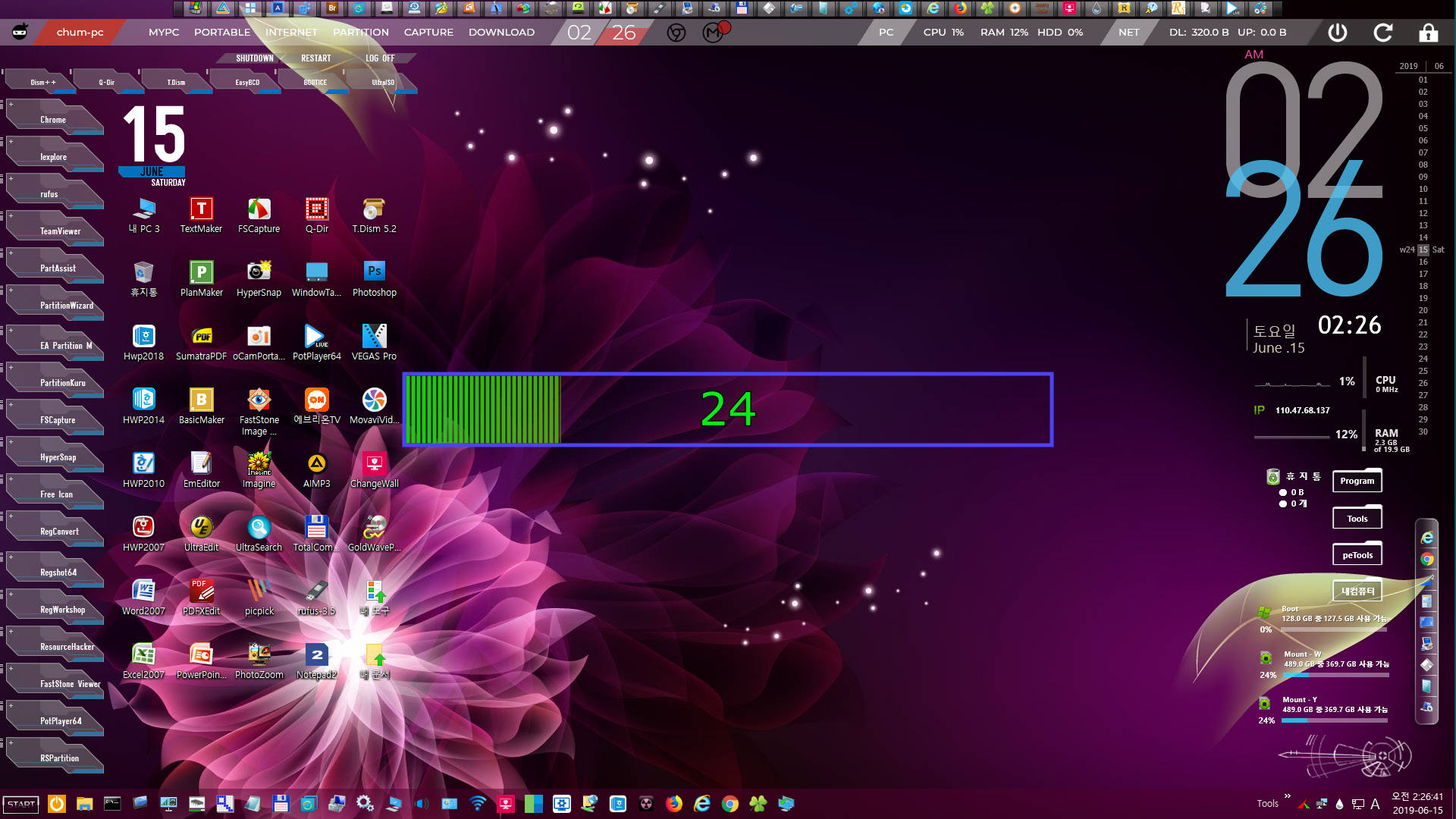Viewport: 1456px width, 819px height.
Task: Open the recycle bin desktop icon
Action: pos(143,279)
